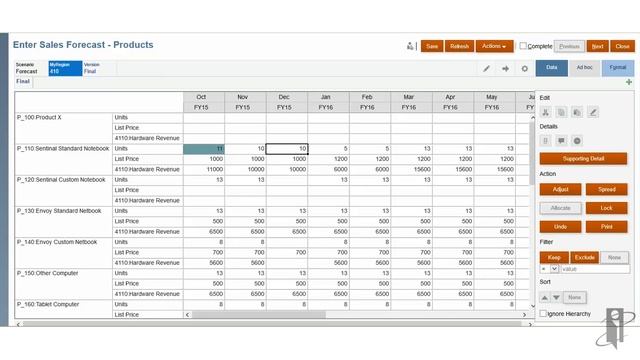Switch to the Format tab

[x=618, y=68]
